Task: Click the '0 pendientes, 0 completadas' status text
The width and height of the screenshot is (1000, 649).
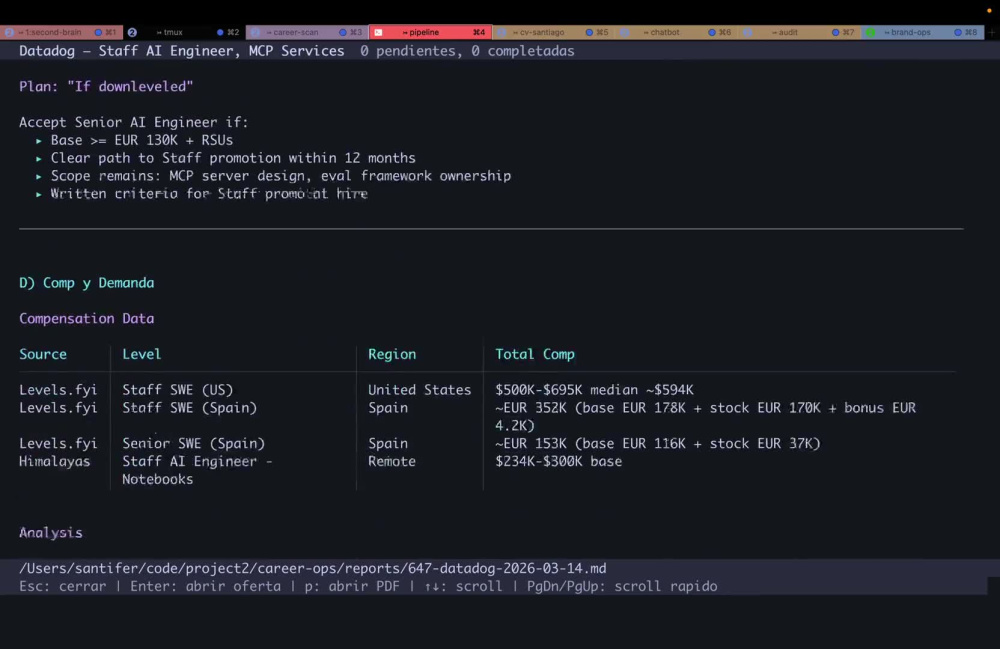Action: point(467,51)
